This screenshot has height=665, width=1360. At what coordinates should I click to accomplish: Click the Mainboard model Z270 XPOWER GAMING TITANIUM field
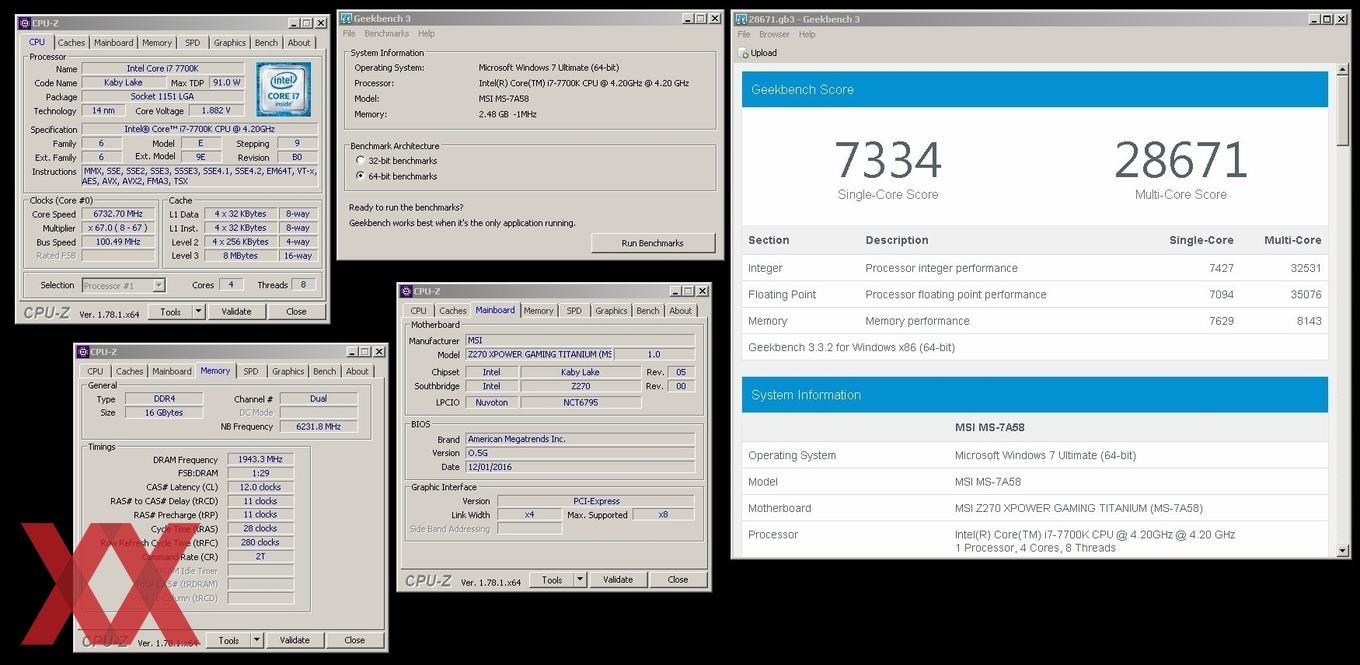(x=540, y=354)
